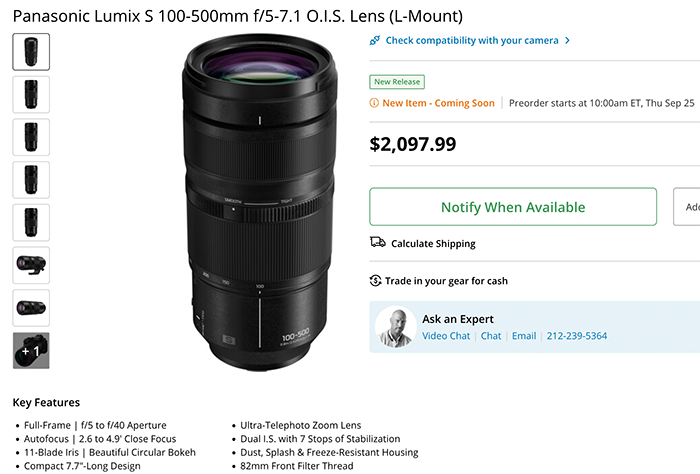Click the orange info icon near Coming Soon

(374, 103)
